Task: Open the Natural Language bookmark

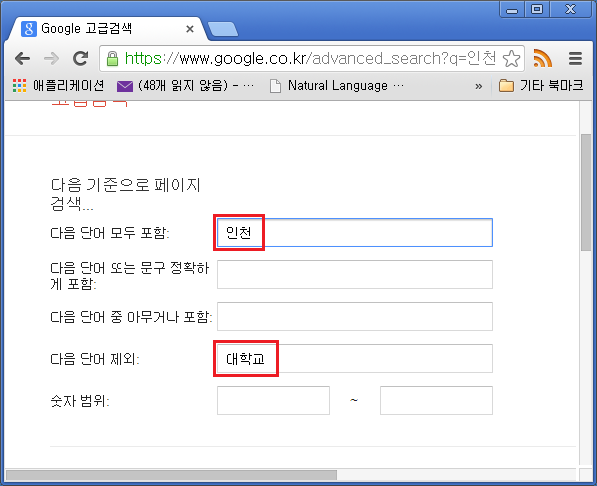Action: click(x=337, y=86)
